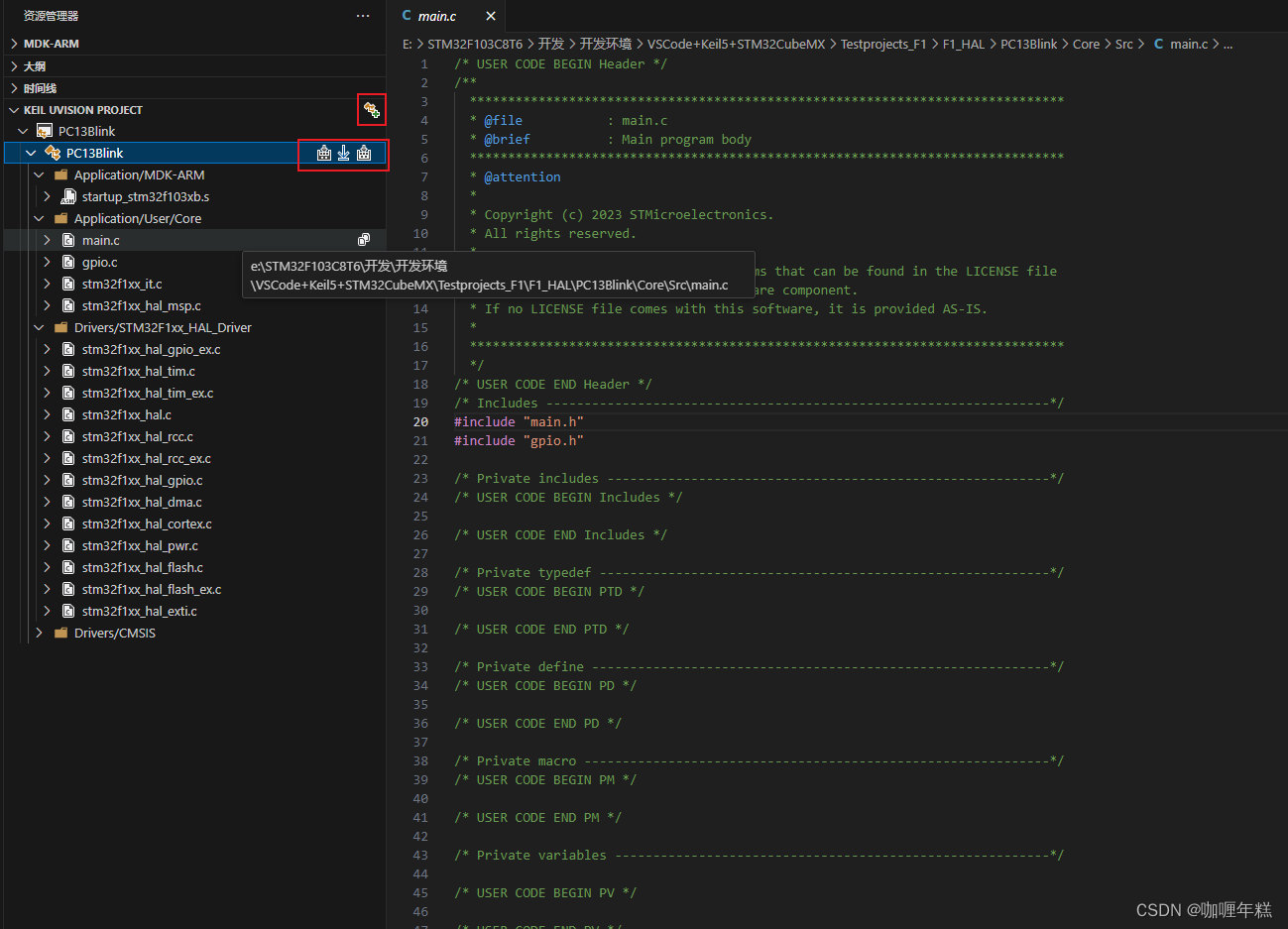Click the add Keil project icon
The width and height of the screenshot is (1288, 929).
point(372,110)
